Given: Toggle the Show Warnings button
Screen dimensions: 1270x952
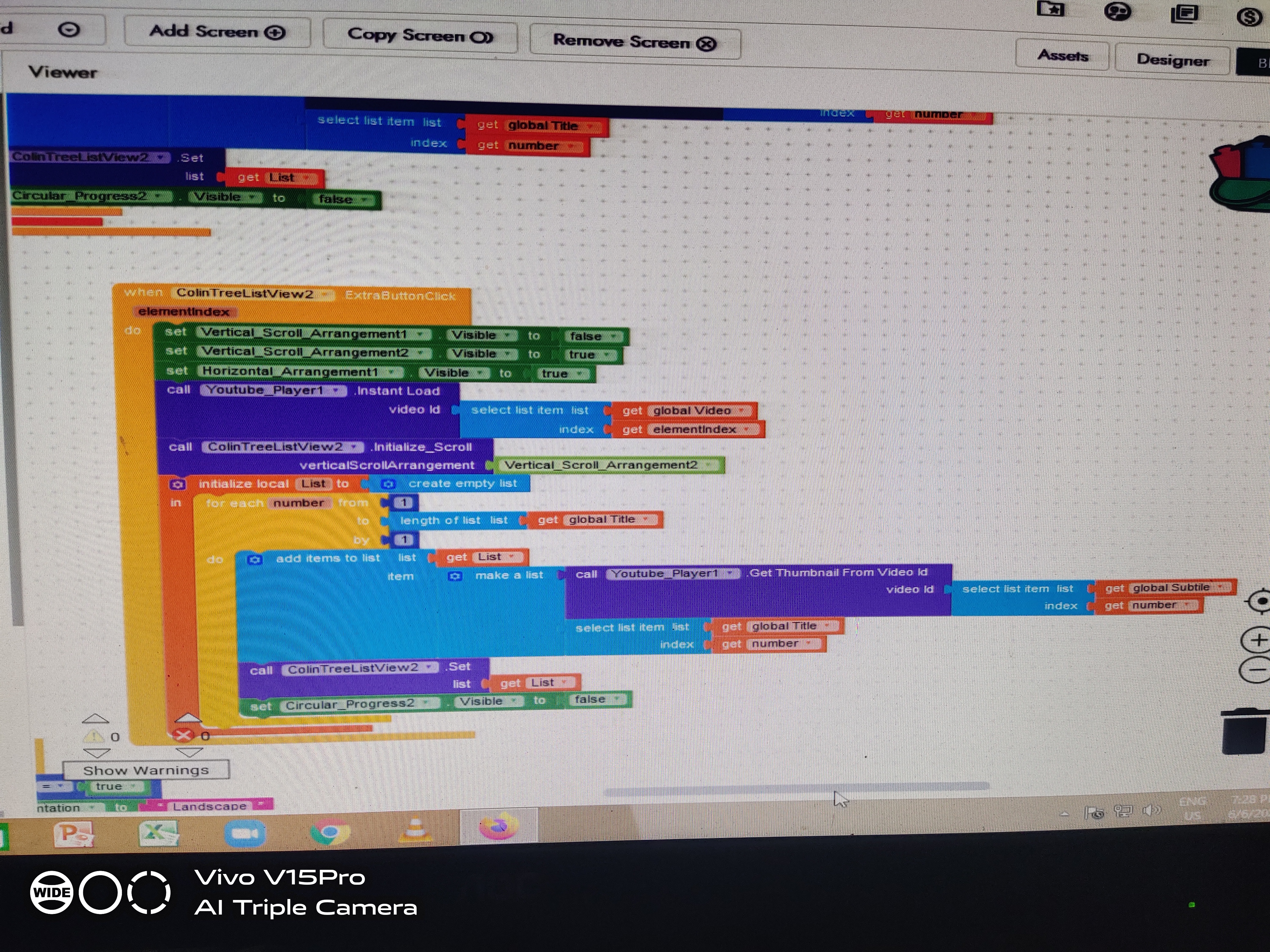Looking at the screenshot, I should click(146, 770).
